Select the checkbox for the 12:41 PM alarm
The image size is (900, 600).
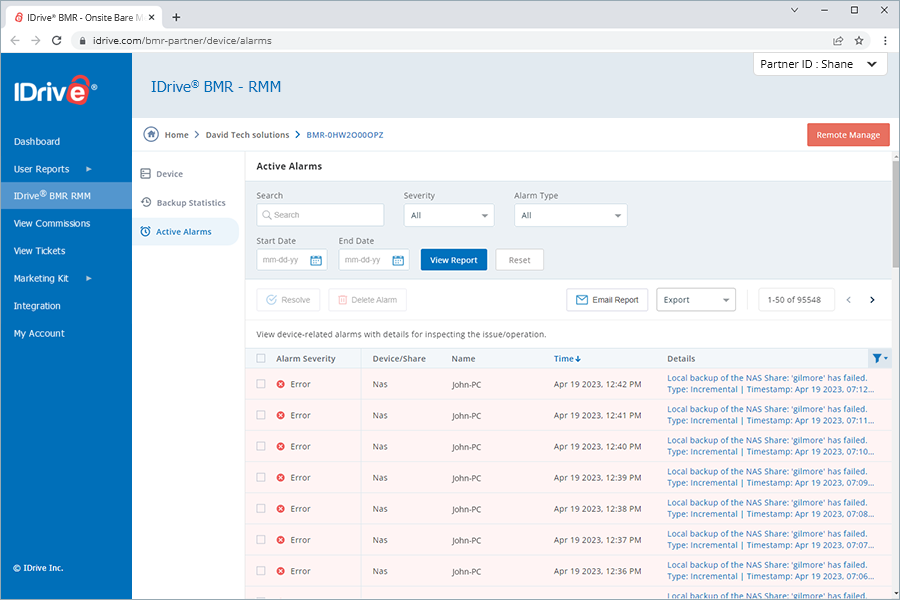261,415
